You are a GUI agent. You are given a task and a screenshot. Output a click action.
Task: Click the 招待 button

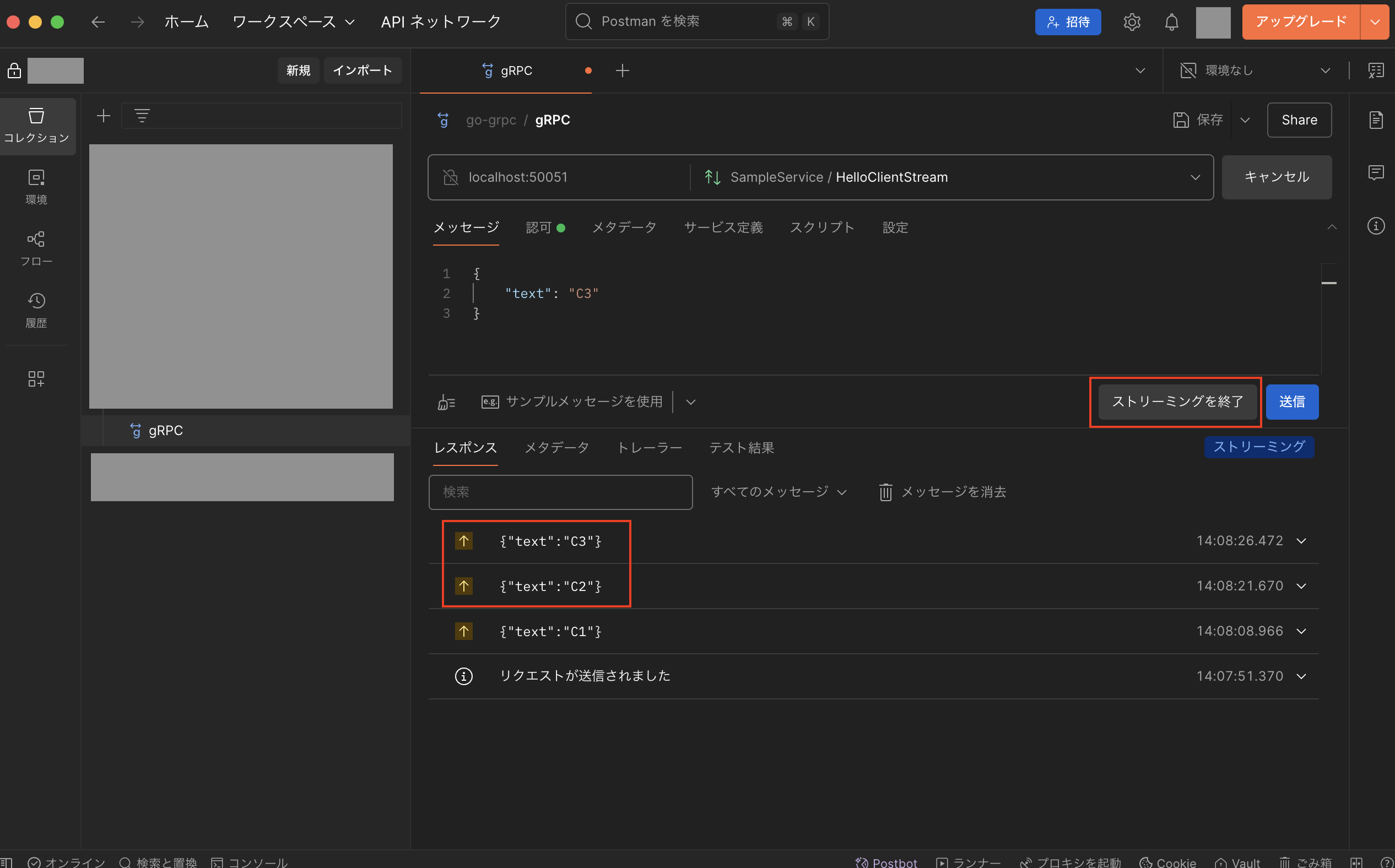1068,22
